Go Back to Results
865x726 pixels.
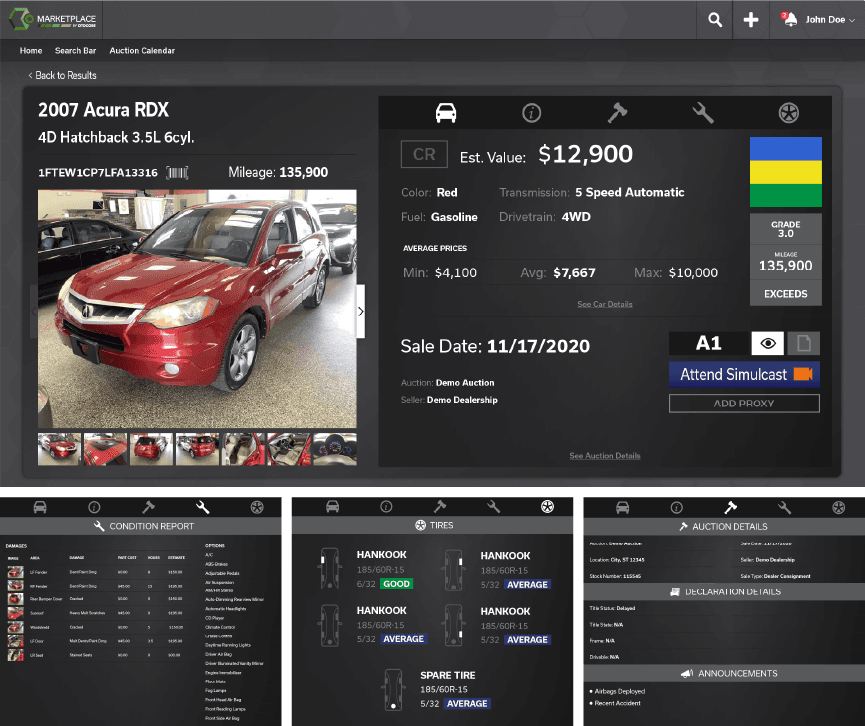(62, 75)
